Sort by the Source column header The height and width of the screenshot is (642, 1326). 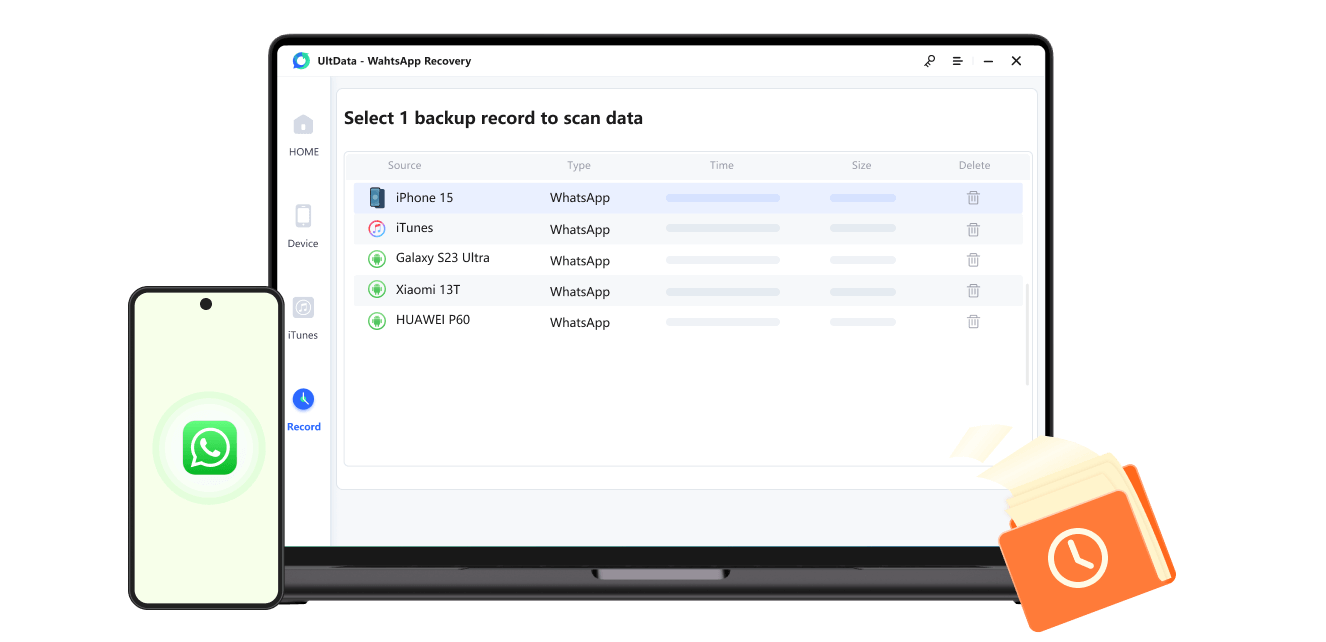click(x=404, y=166)
